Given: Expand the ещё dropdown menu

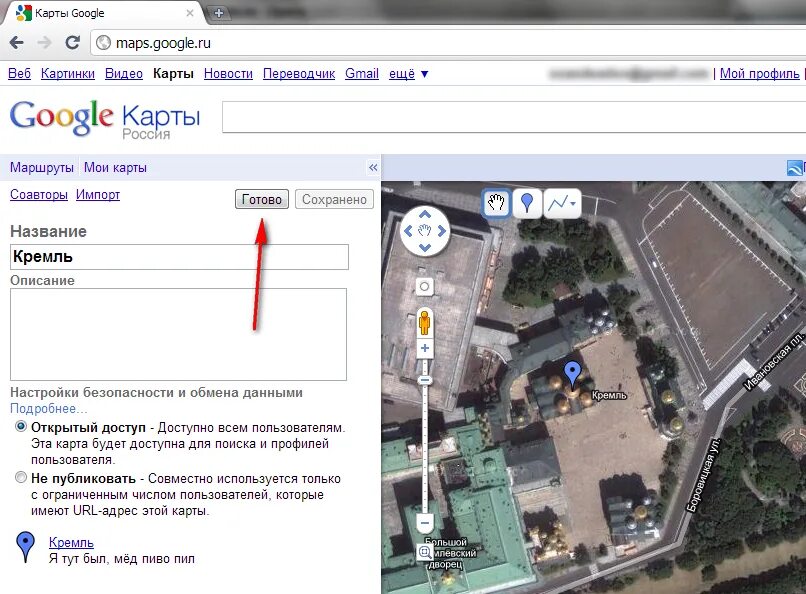Looking at the screenshot, I should pyautogui.click(x=409, y=73).
